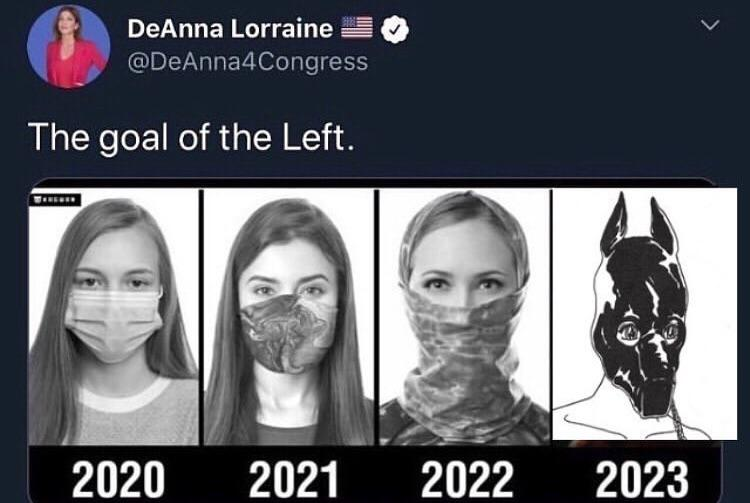The height and width of the screenshot is (503, 750).
Task: Click the marbled cloth mask in 2021 photo
Action: tap(288, 333)
